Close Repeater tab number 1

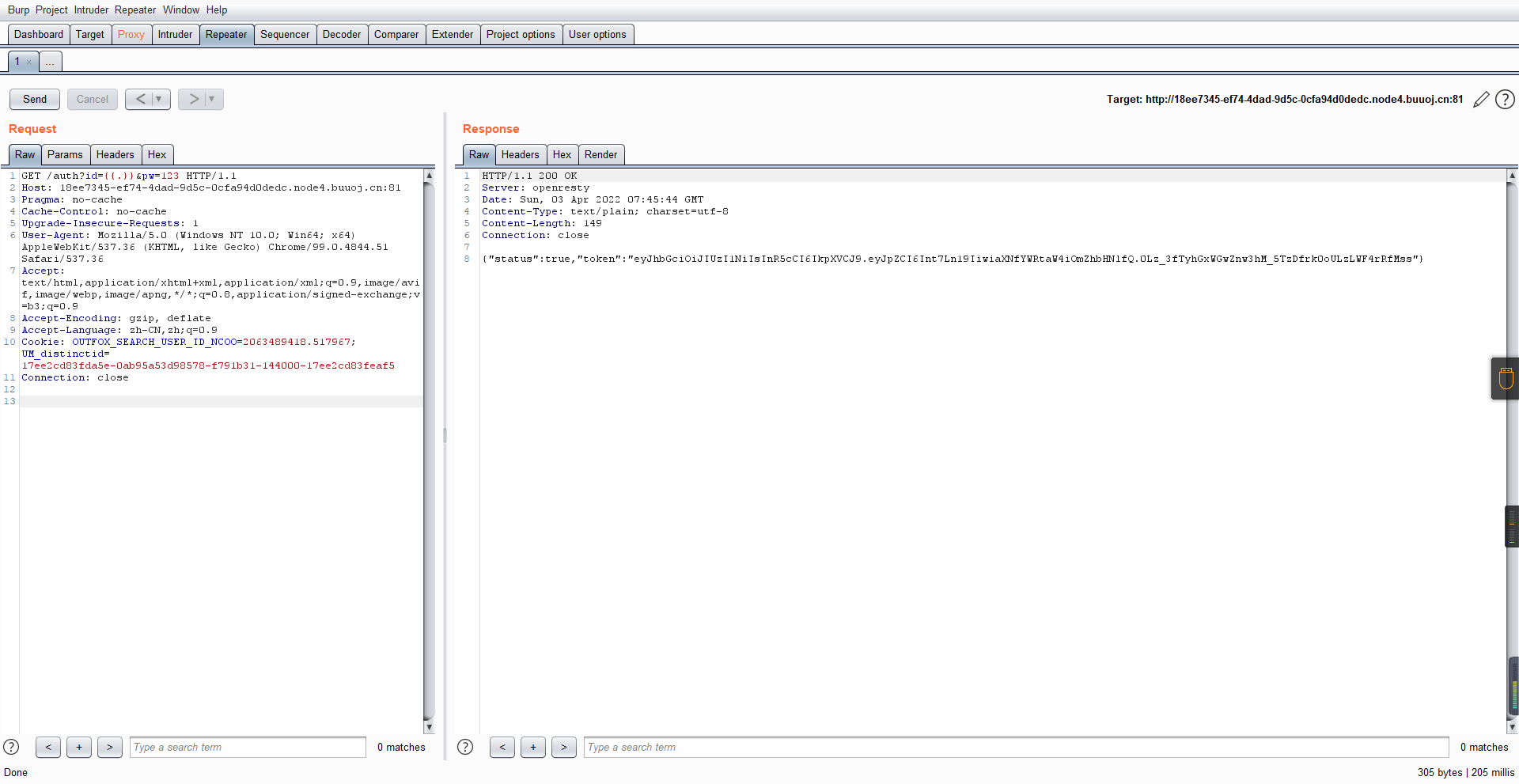coord(29,62)
